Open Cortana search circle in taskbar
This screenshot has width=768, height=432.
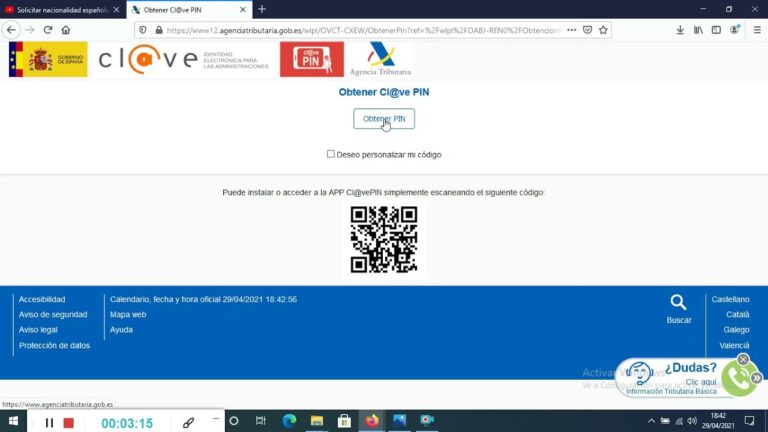(x=234, y=421)
